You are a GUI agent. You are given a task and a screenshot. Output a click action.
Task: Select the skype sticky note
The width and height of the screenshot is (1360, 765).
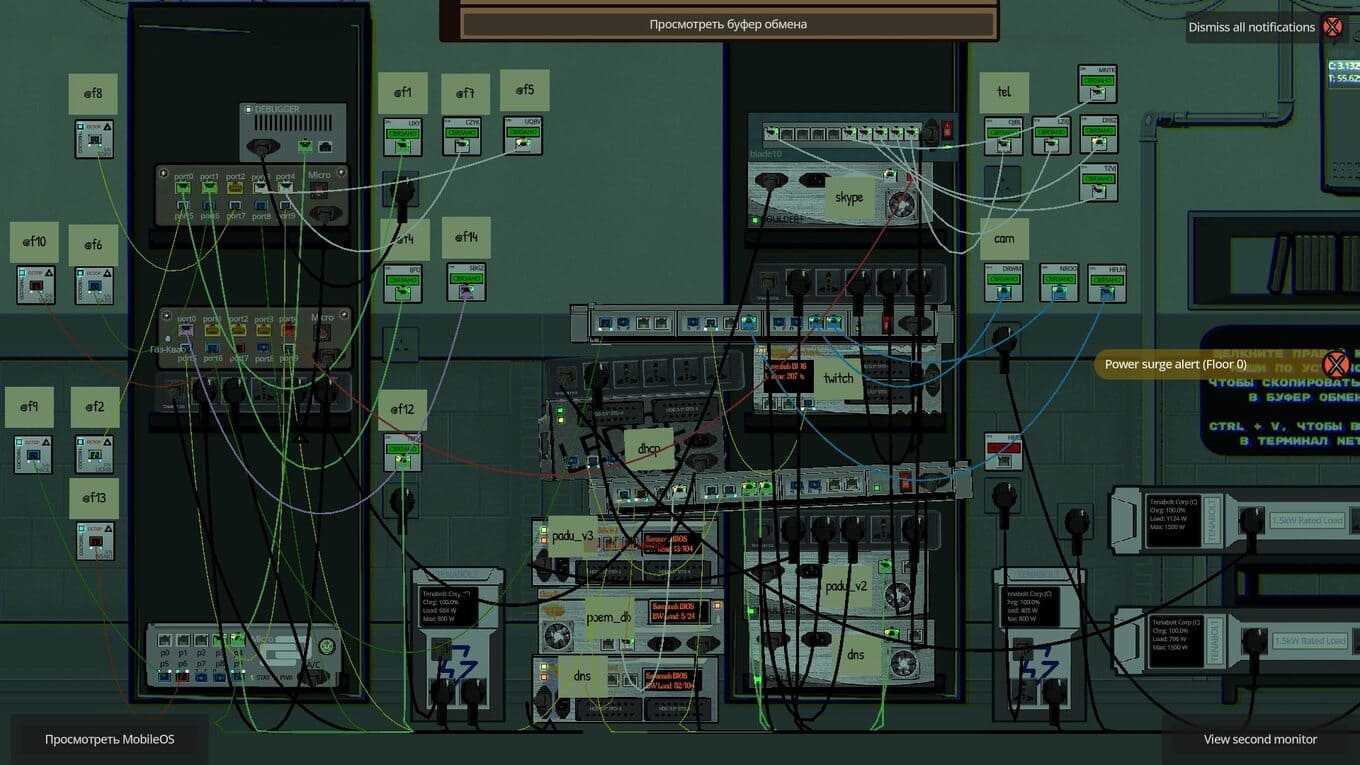850,197
